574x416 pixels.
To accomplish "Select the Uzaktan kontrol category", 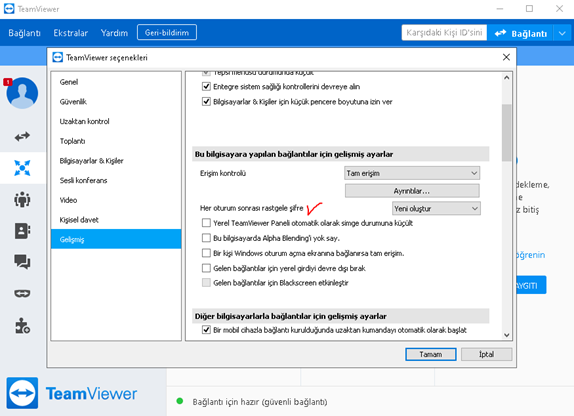I will [x=116, y=121].
